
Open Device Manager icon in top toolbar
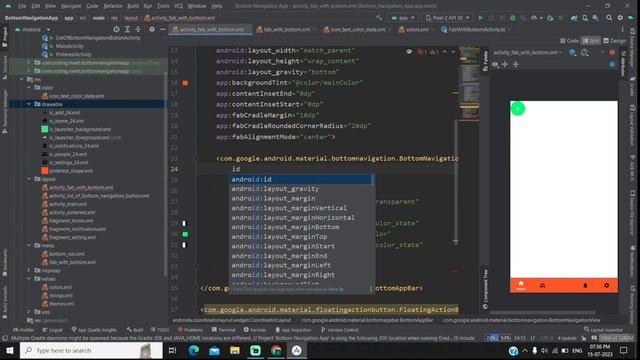pyautogui.click(x=585, y=18)
